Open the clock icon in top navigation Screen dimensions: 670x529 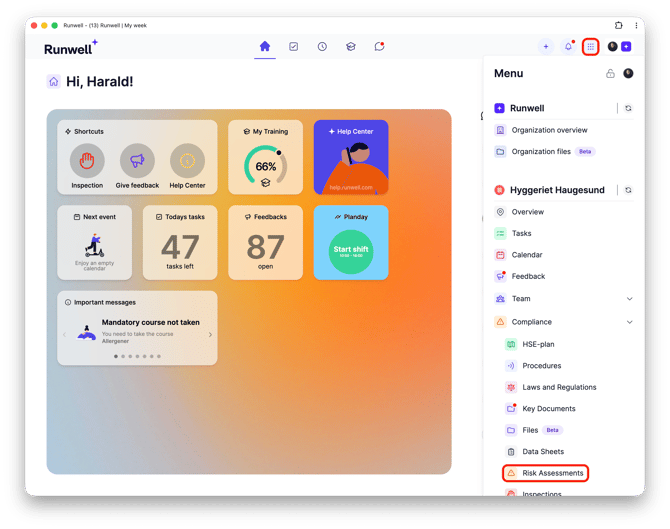point(322,46)
